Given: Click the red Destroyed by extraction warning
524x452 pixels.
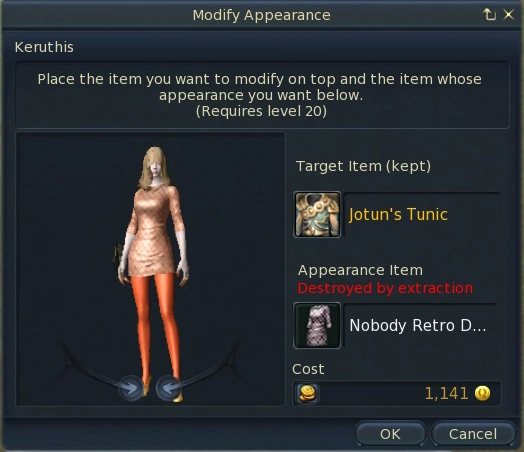Looking at the screenshot, I should pyautogui.click(x=385, y=288).
